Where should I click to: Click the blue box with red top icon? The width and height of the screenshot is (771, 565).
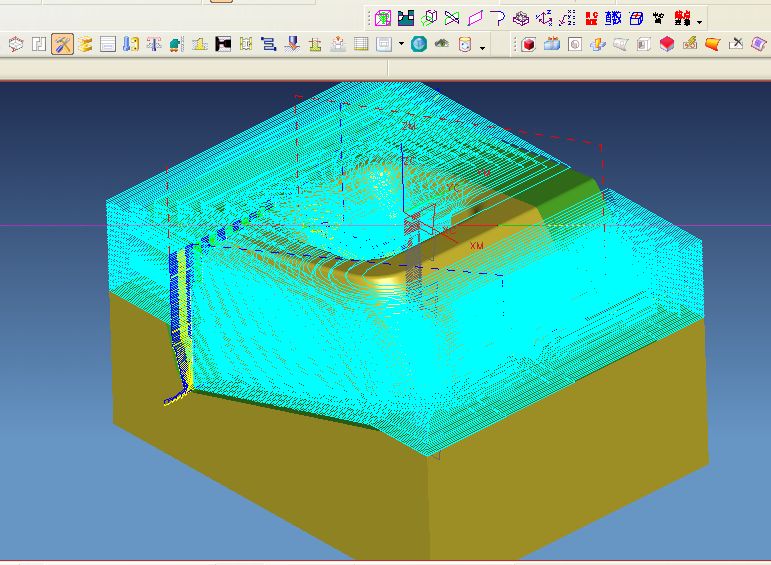[x=636, y=19]
